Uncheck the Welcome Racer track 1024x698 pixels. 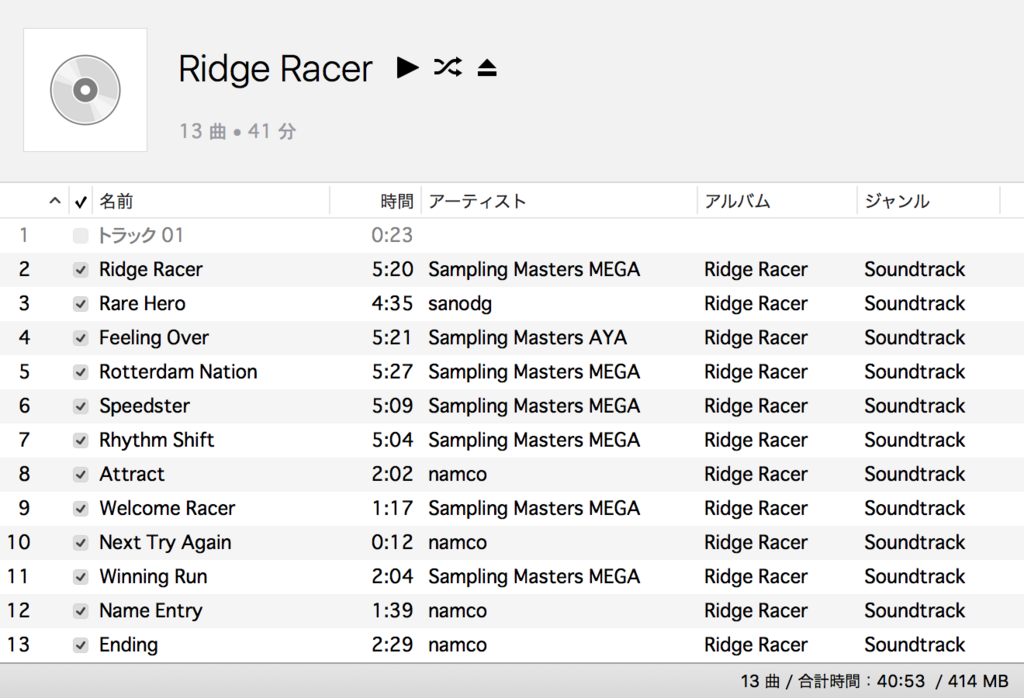pyautogui.click(x=80, y=508)
